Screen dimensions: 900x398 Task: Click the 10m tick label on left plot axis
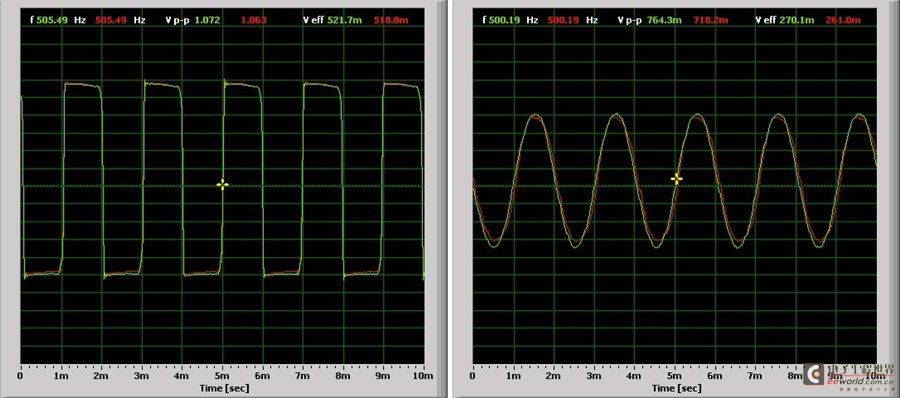coord(423,376)
